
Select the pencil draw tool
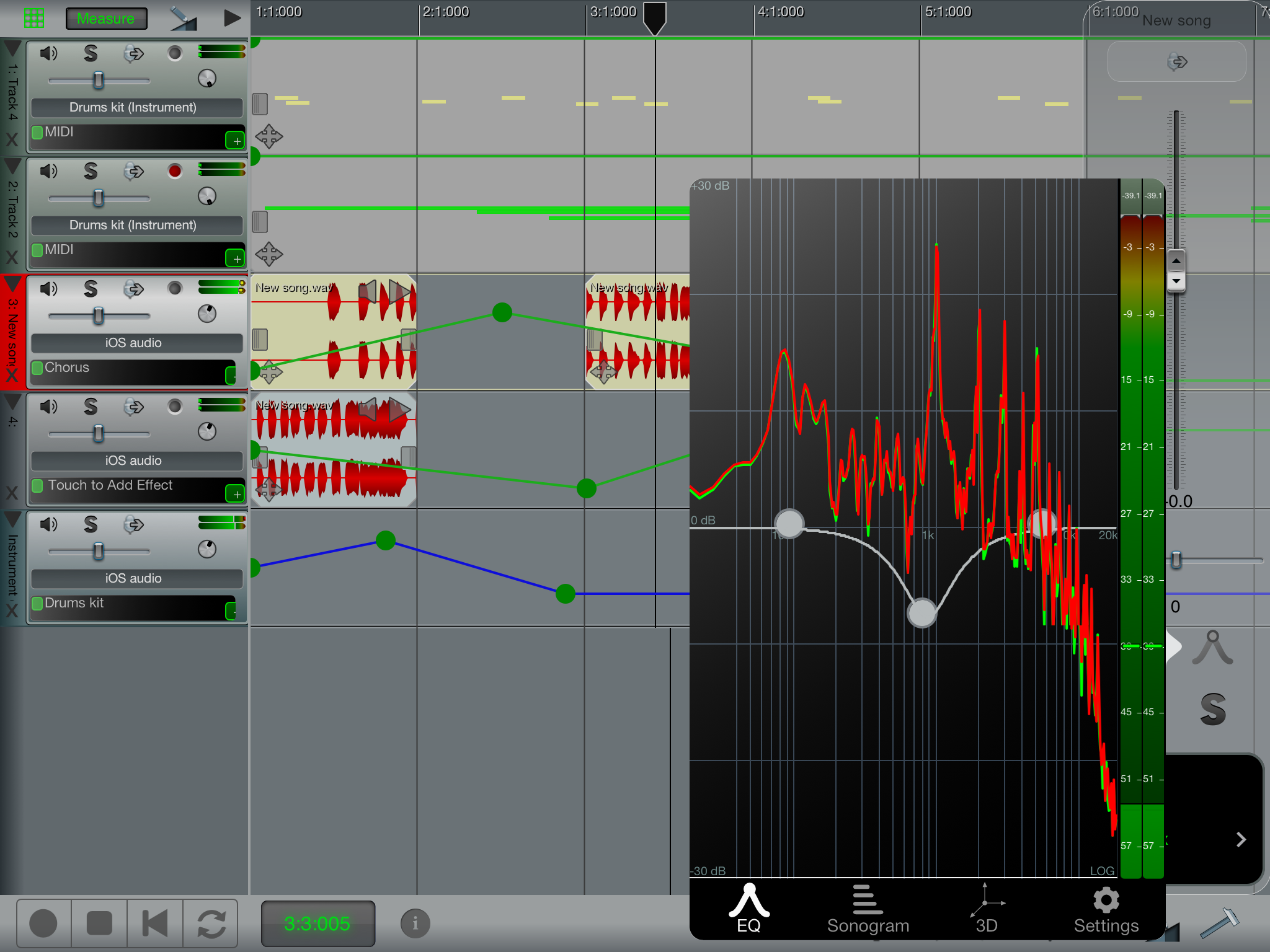184,19
